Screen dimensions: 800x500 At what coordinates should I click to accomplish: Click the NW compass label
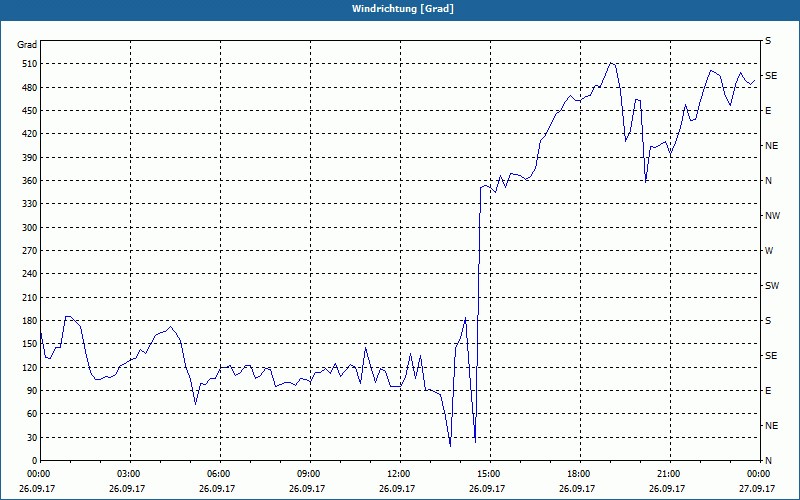tap(772, 216)
